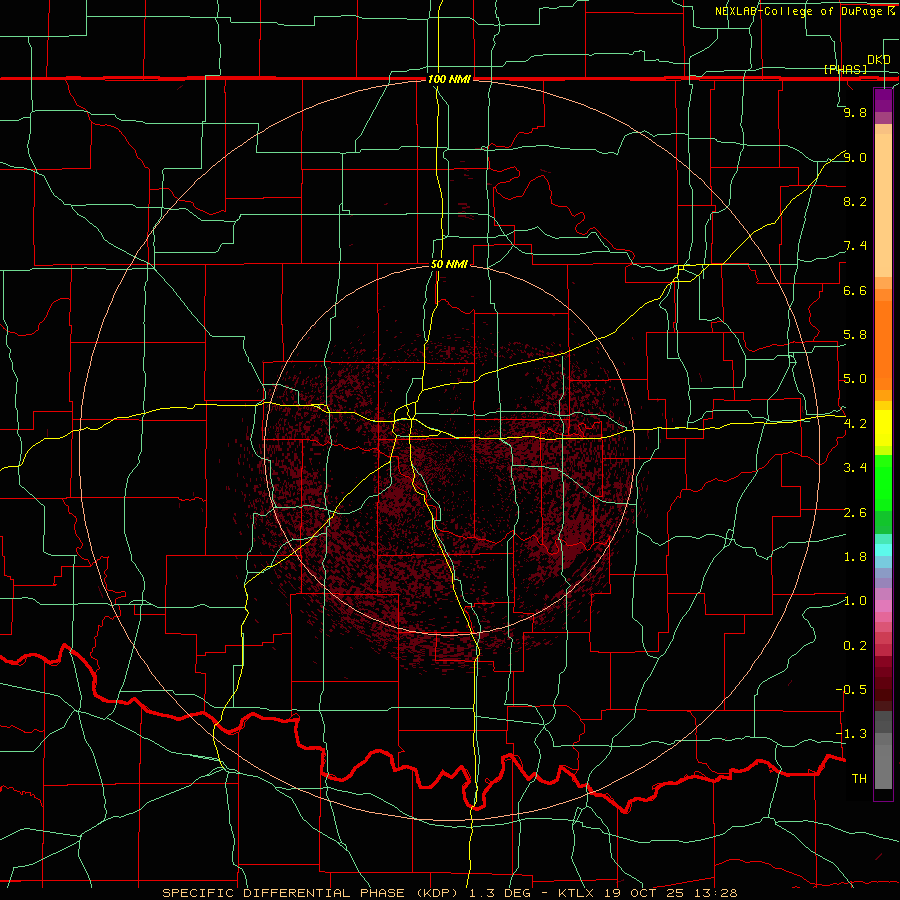
Task: Pick the 7.4 scale label
Action: click(x=855, y=246)
